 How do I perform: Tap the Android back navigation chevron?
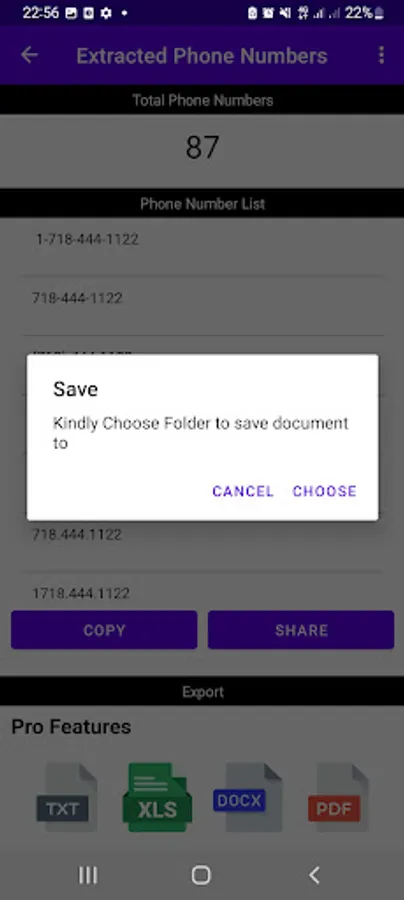click(x=314, y=875)
